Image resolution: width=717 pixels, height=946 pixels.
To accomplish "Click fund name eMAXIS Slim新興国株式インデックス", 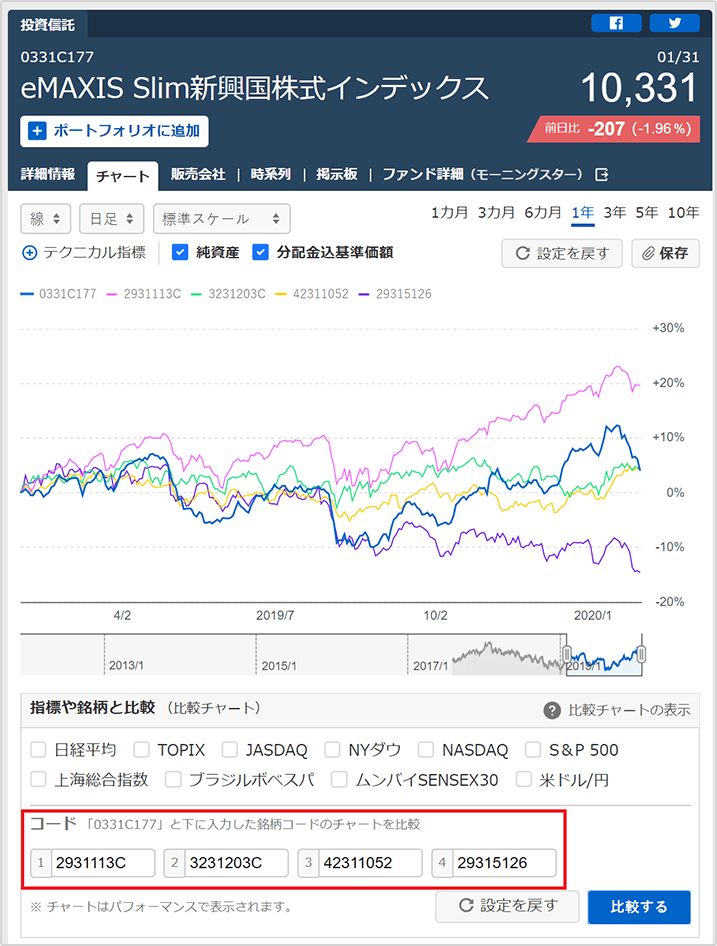I will pyautogui.click(x=254, y=88).
